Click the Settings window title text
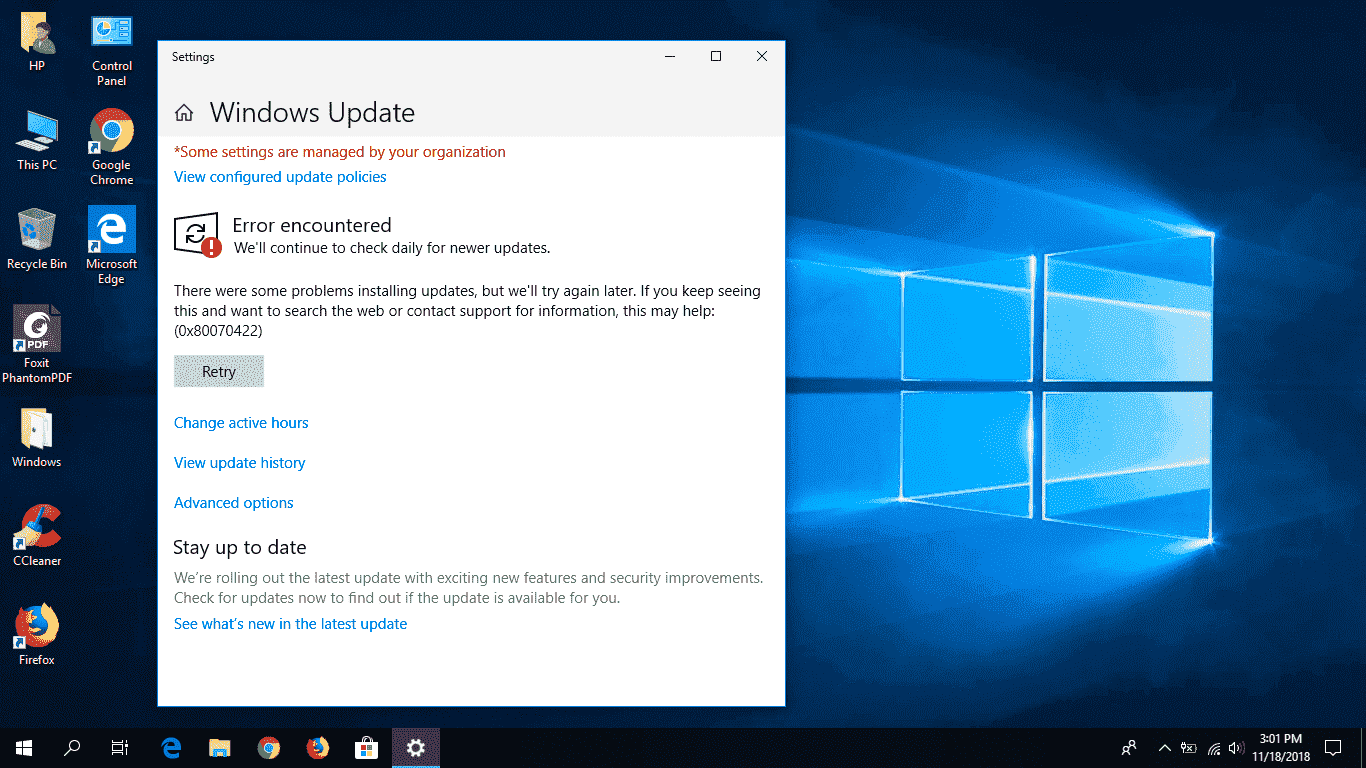 (193, 57)
